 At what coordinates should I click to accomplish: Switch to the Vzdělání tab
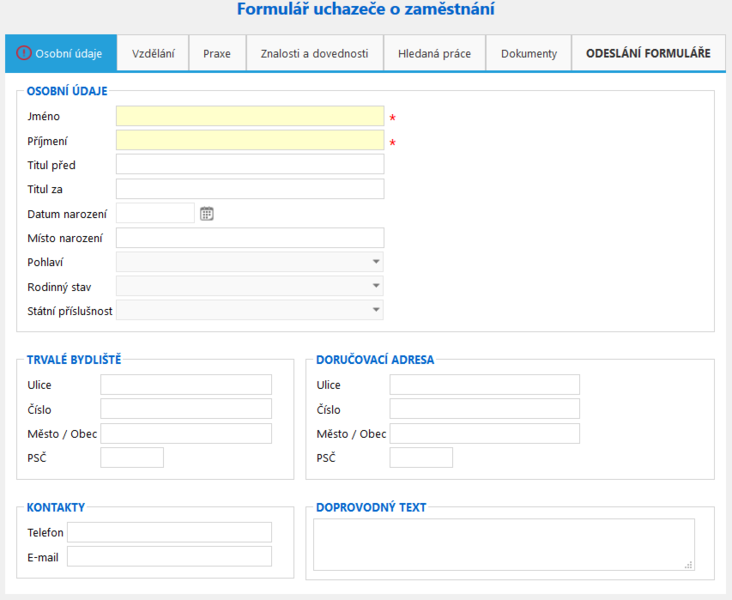(x=153, y=53)
